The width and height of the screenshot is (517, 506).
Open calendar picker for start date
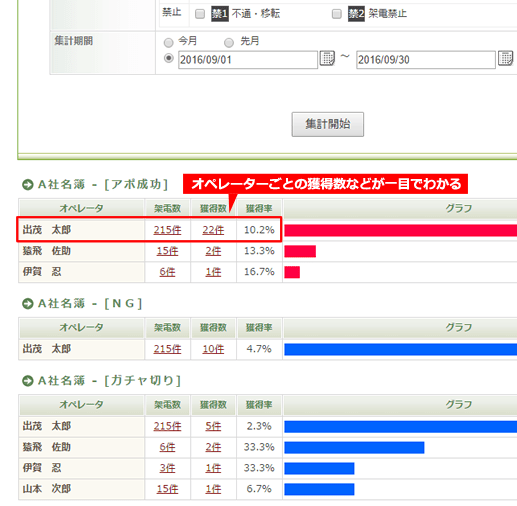coord(327,58)
